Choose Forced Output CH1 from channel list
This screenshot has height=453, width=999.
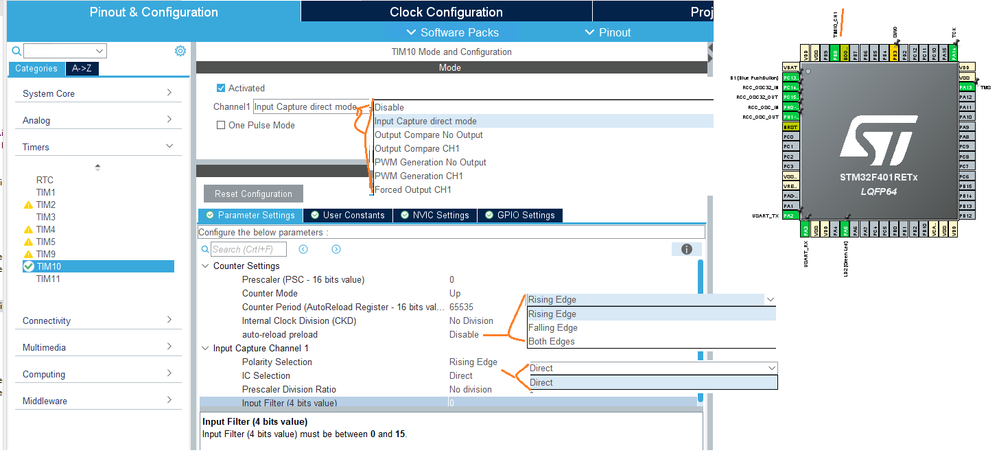pos(413,190)
